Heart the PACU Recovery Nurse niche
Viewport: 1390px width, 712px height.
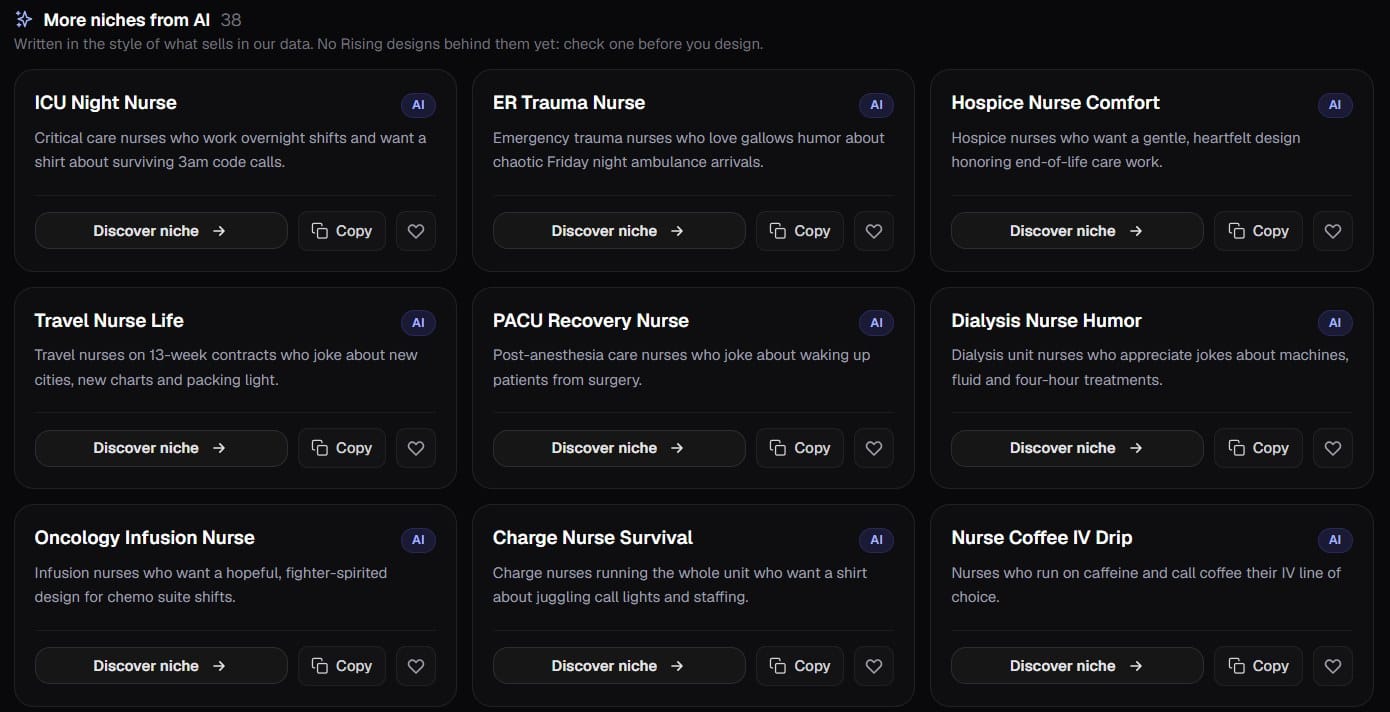pos(874,448)
